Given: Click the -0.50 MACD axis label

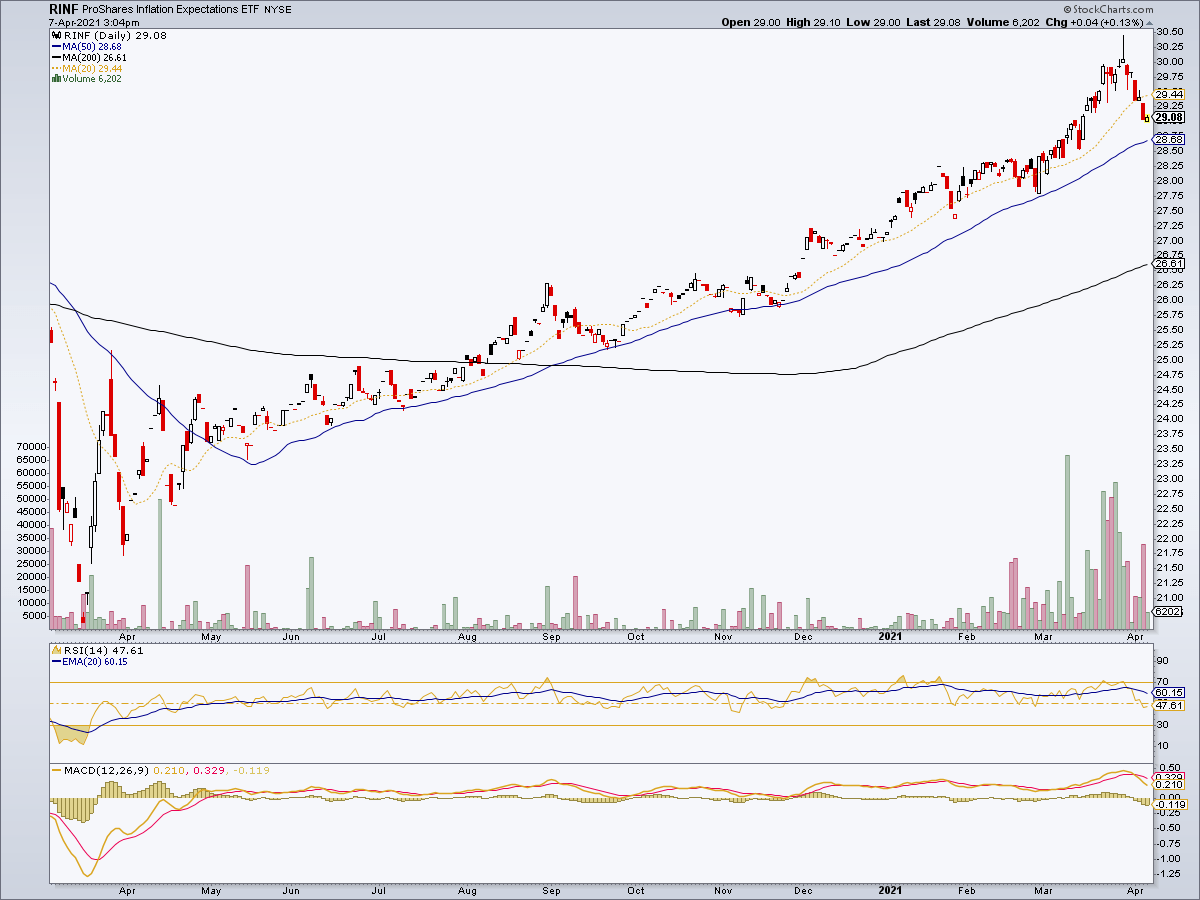Looking at the screenshot, I should tap(1168, 826).
